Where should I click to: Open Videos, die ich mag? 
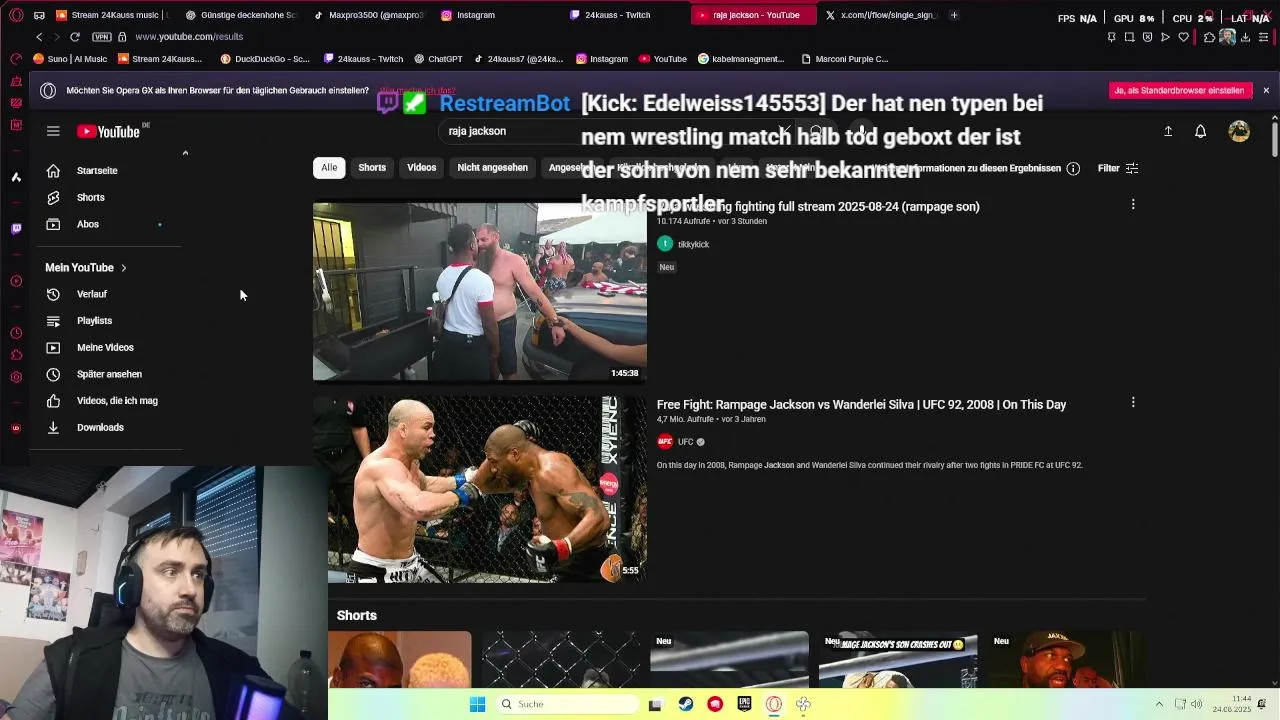[108, 401]
